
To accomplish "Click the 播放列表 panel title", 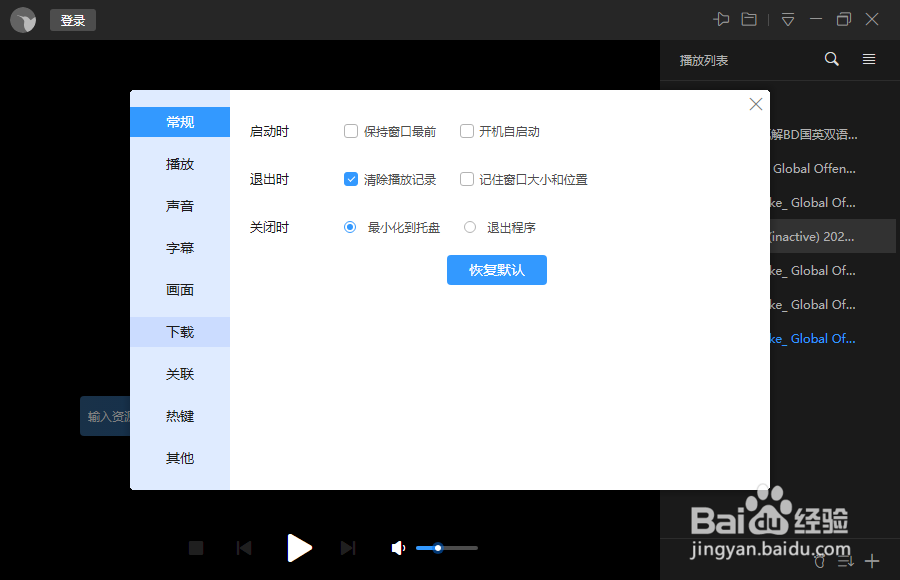I will pyautogui.click(x=704, y=60).
